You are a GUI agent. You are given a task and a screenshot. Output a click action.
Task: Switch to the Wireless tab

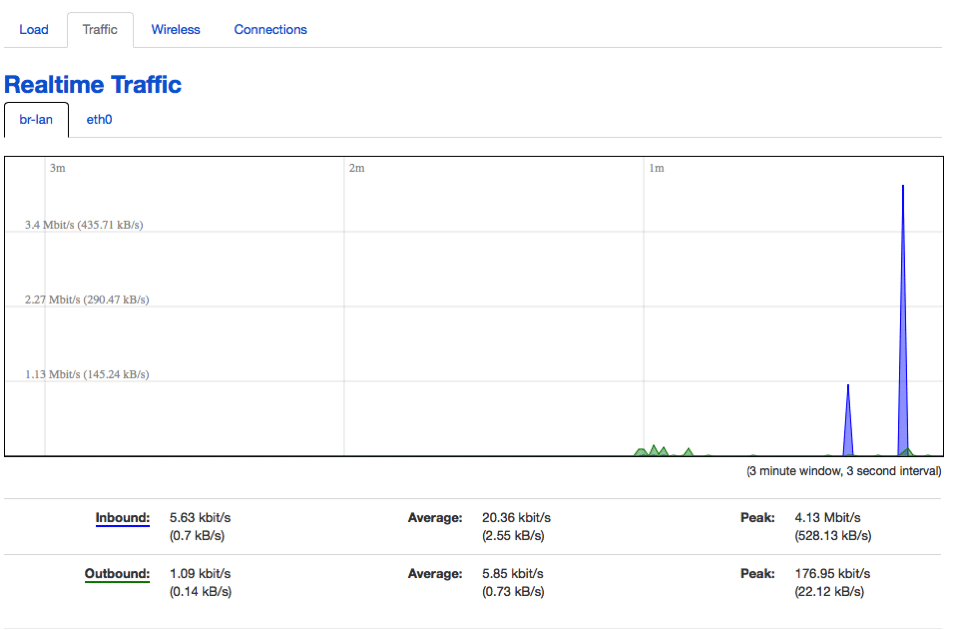click(x=176, y=30)
